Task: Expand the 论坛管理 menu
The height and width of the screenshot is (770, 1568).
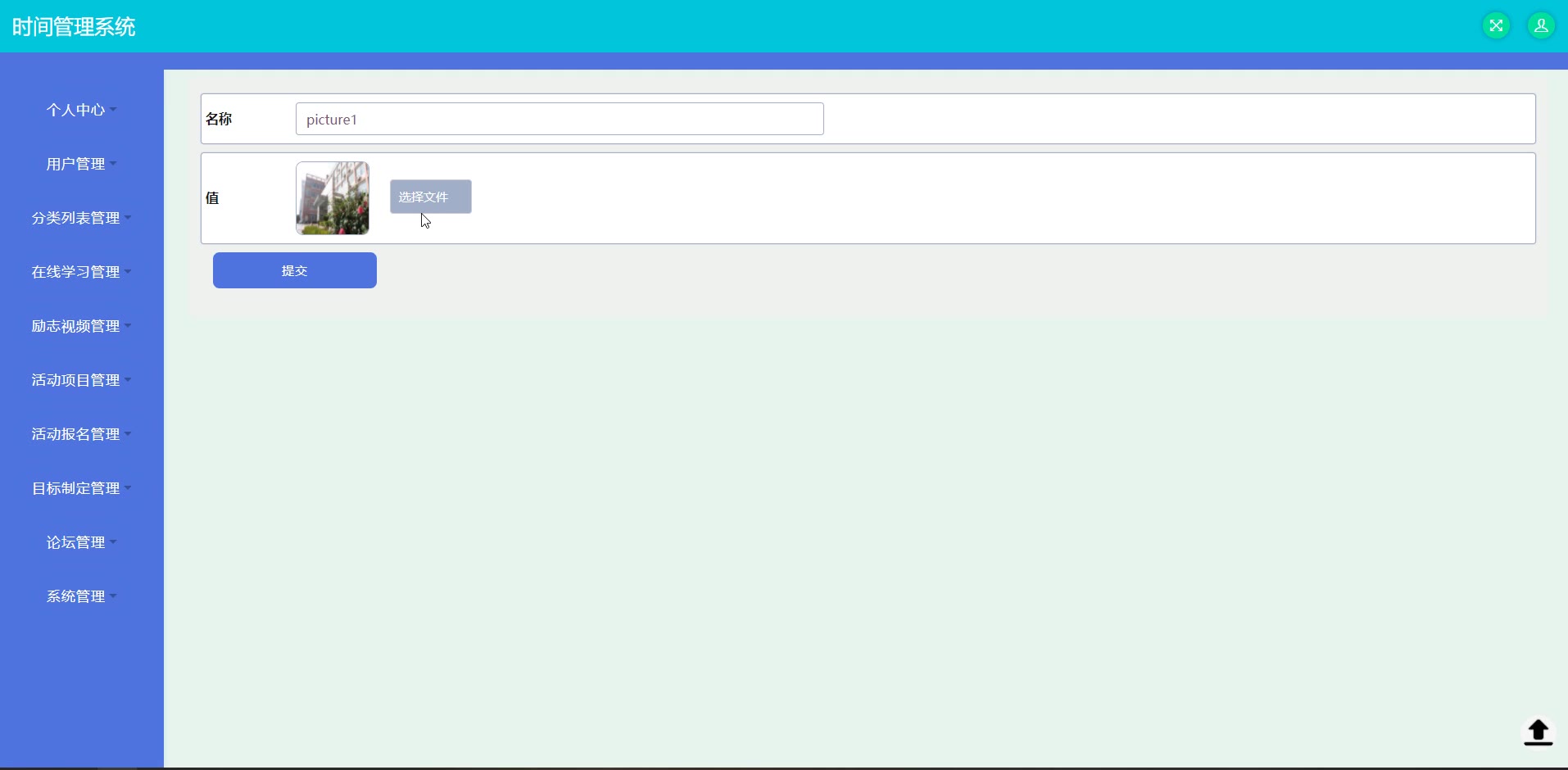Action: [x=82, y=542]
